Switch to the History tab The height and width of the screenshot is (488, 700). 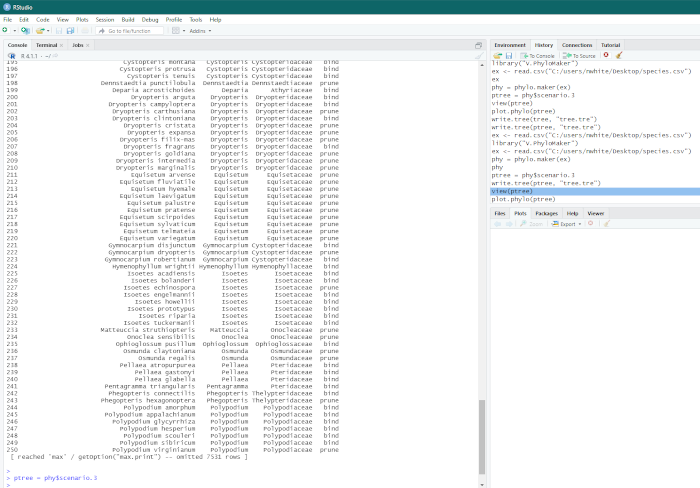[543, 45]
